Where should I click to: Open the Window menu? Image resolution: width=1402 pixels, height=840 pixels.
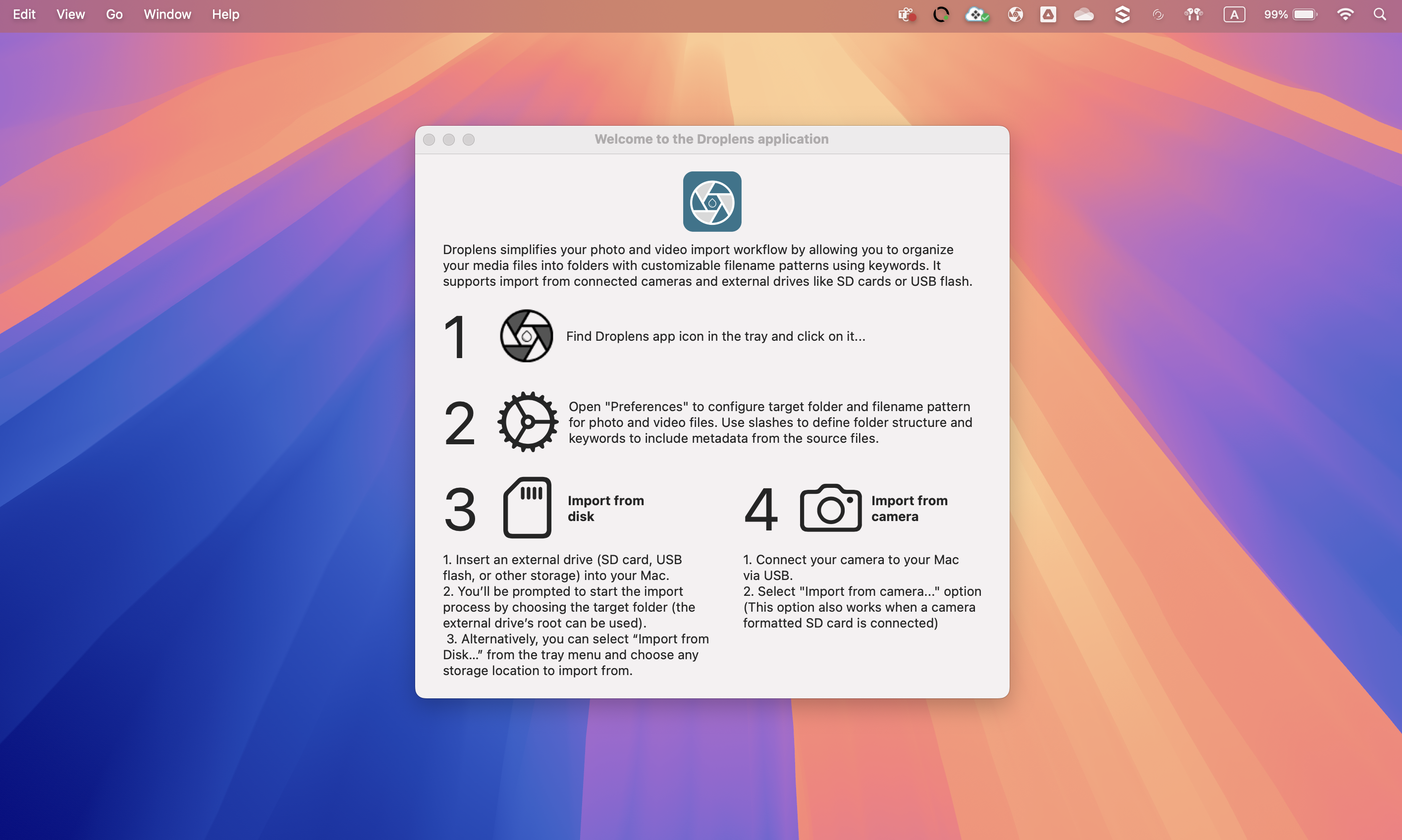coord(167,15)
